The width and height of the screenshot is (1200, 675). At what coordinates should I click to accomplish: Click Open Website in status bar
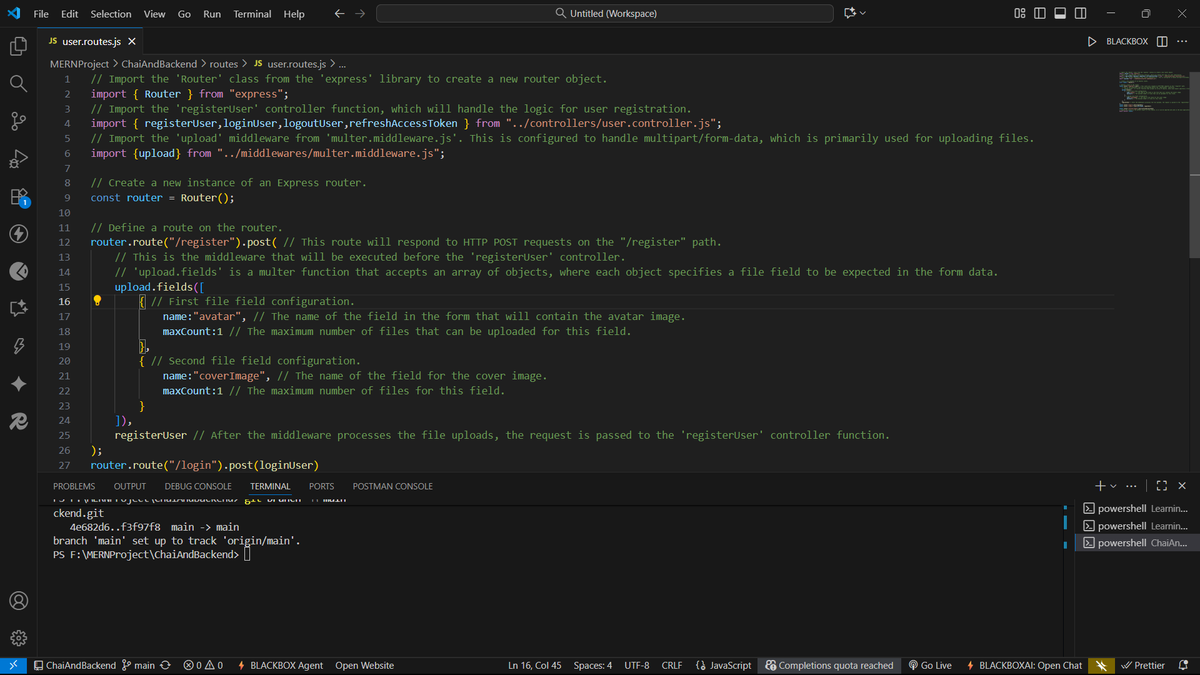pos(364,665)
